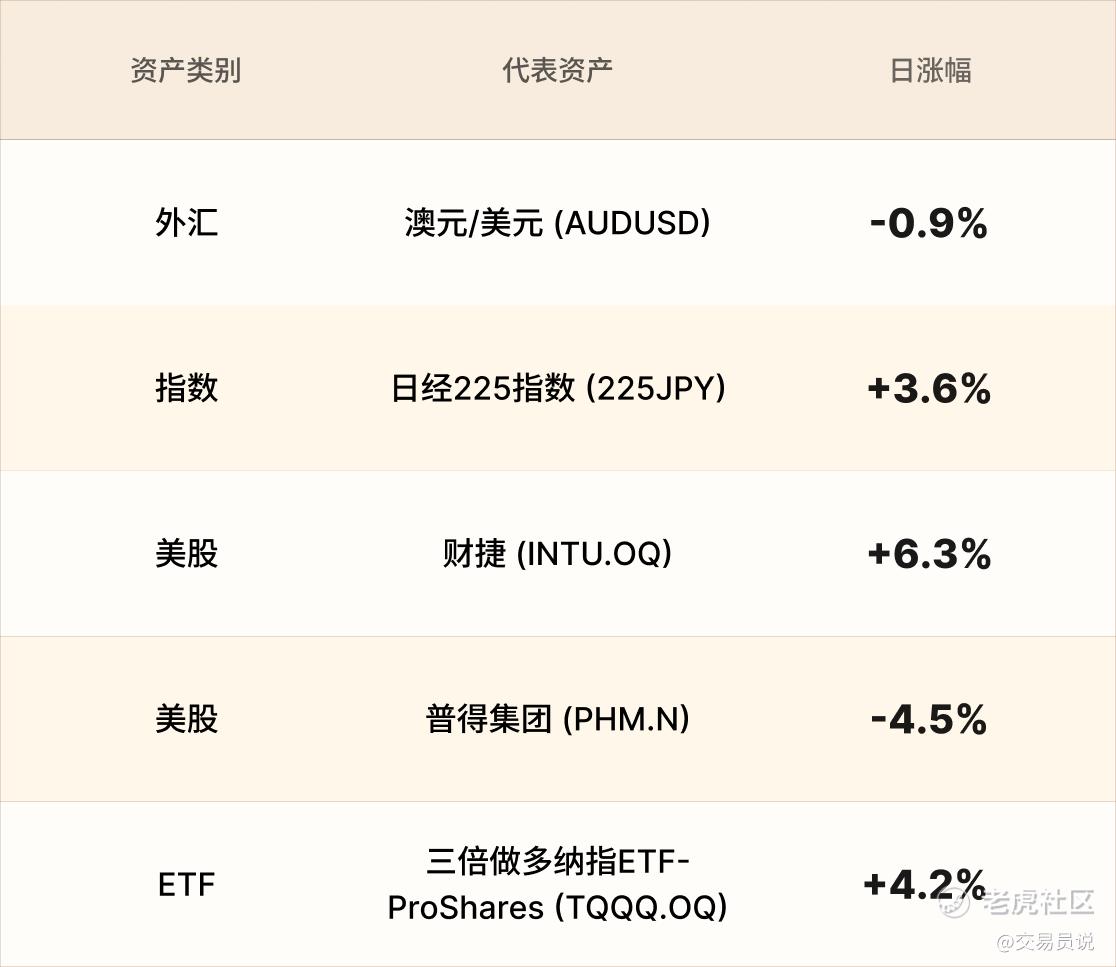Click the 资产类别 column header

click(x=186, y=70)
